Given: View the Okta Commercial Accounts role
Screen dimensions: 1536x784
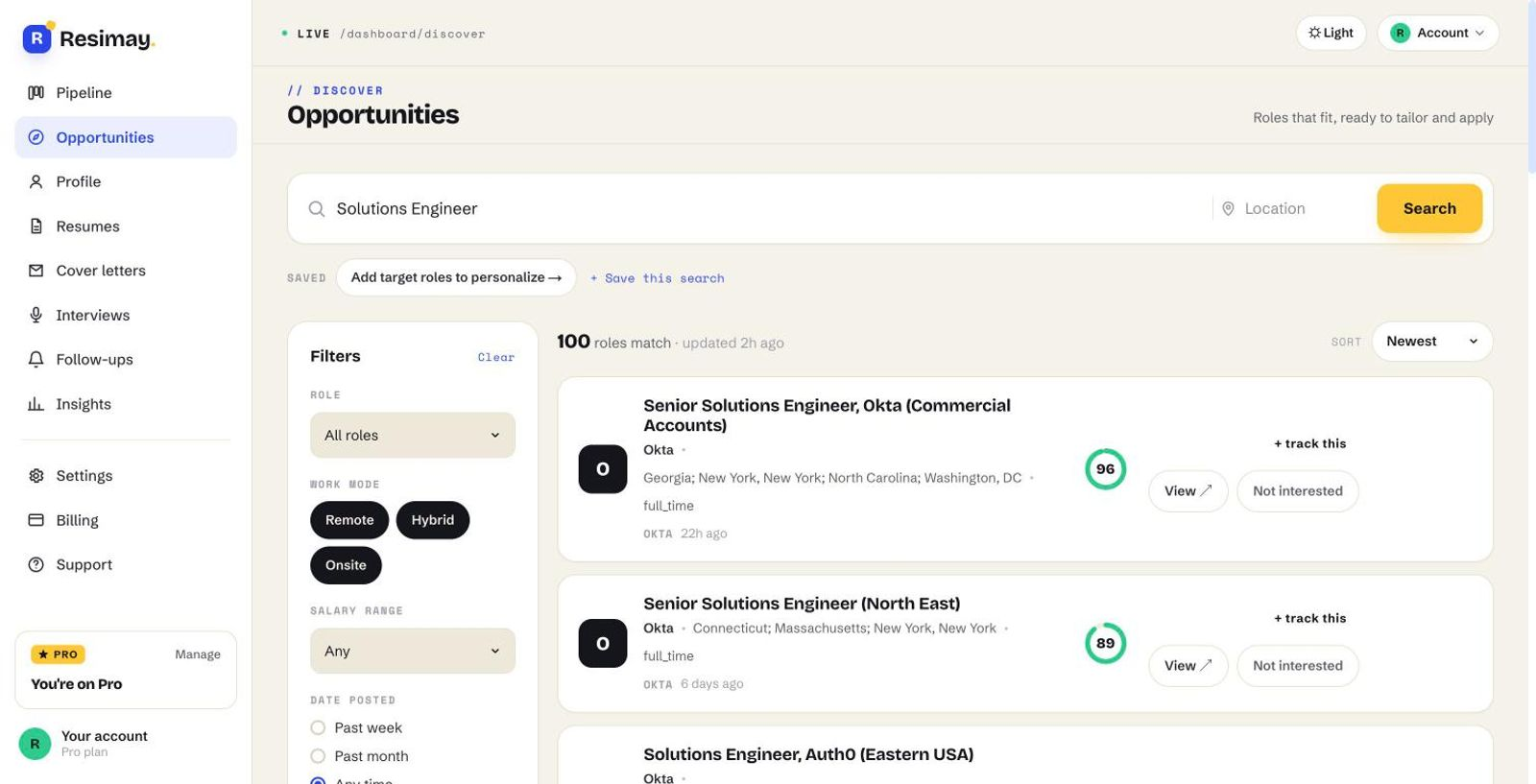Looking at the screenshot, I should pyautogui.click(x=1188, y=491).
